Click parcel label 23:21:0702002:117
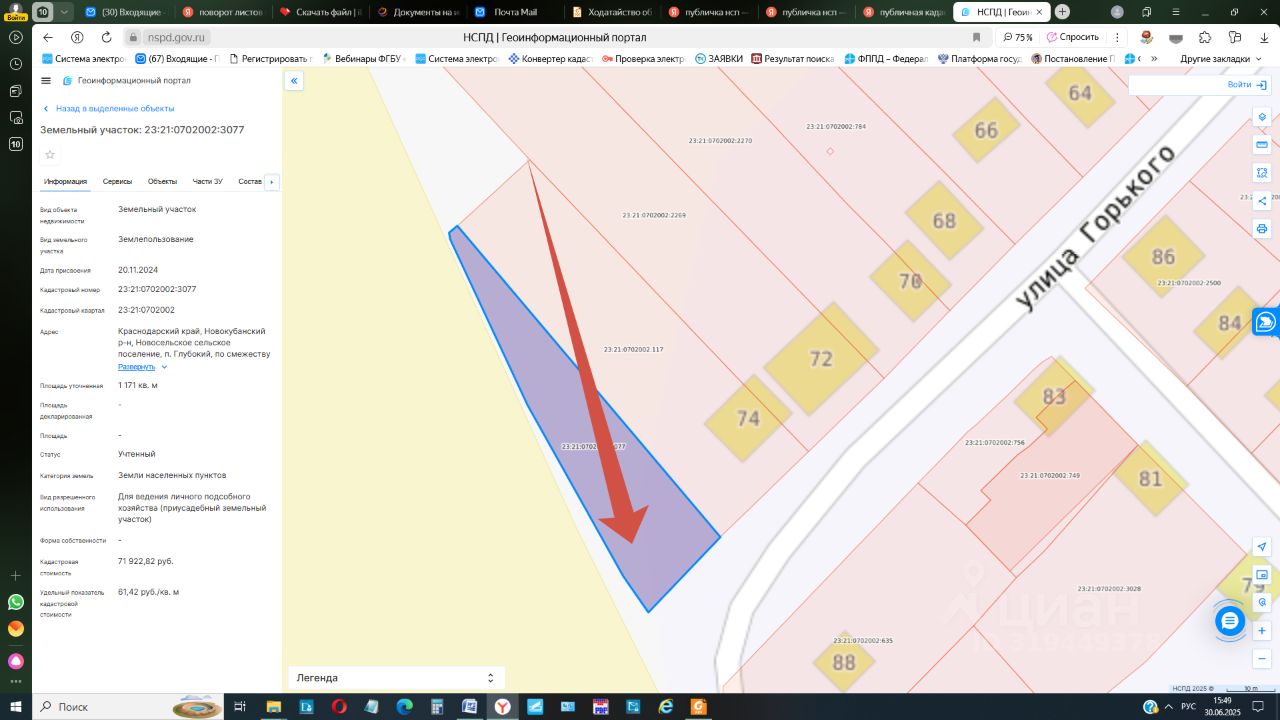Viewport: 1280px width, 720px height. (x=634, y=350)
